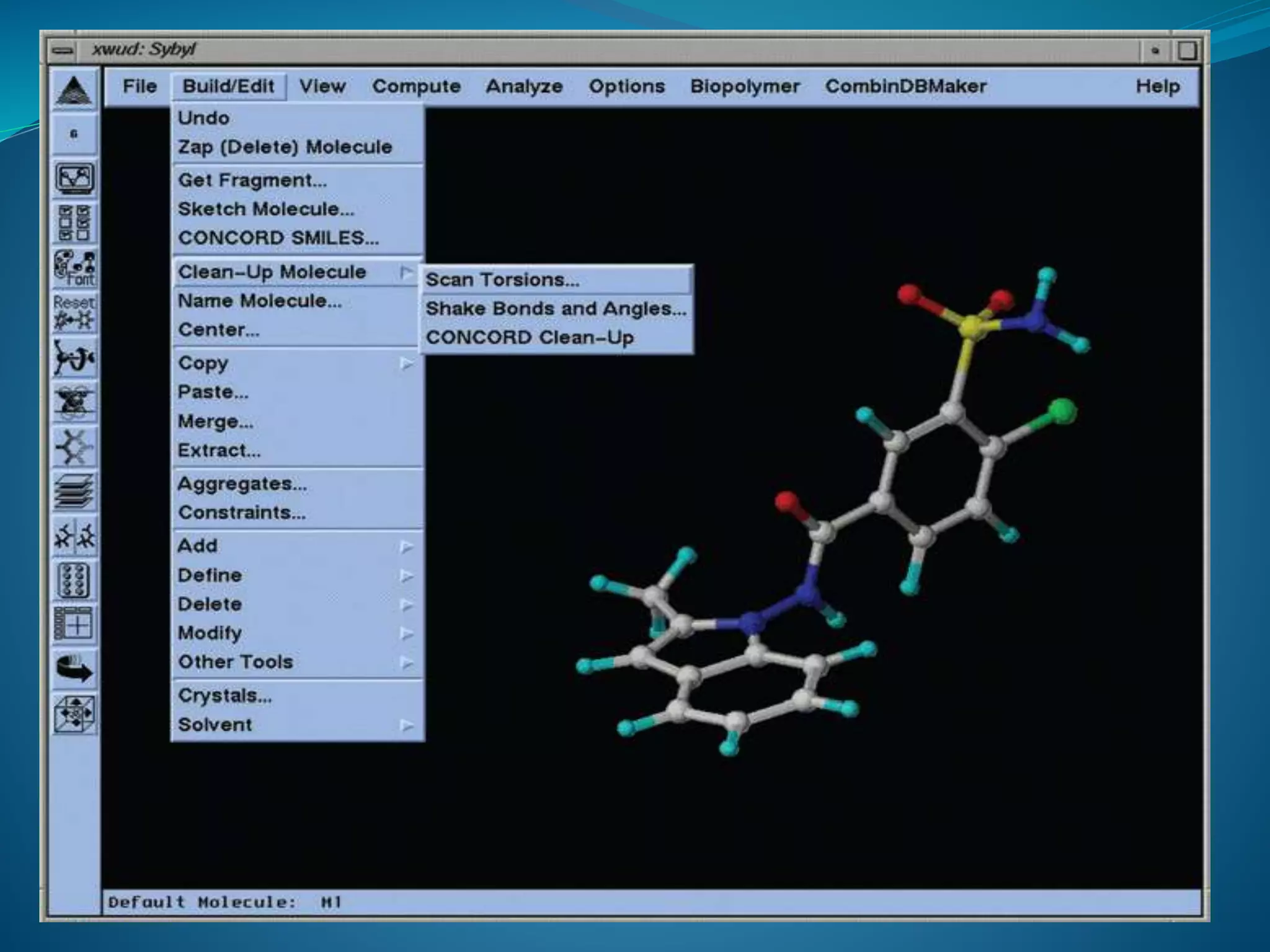Click the Tripos pyramid logo icon
The image size is (1270, 952).
pos(74,90)
